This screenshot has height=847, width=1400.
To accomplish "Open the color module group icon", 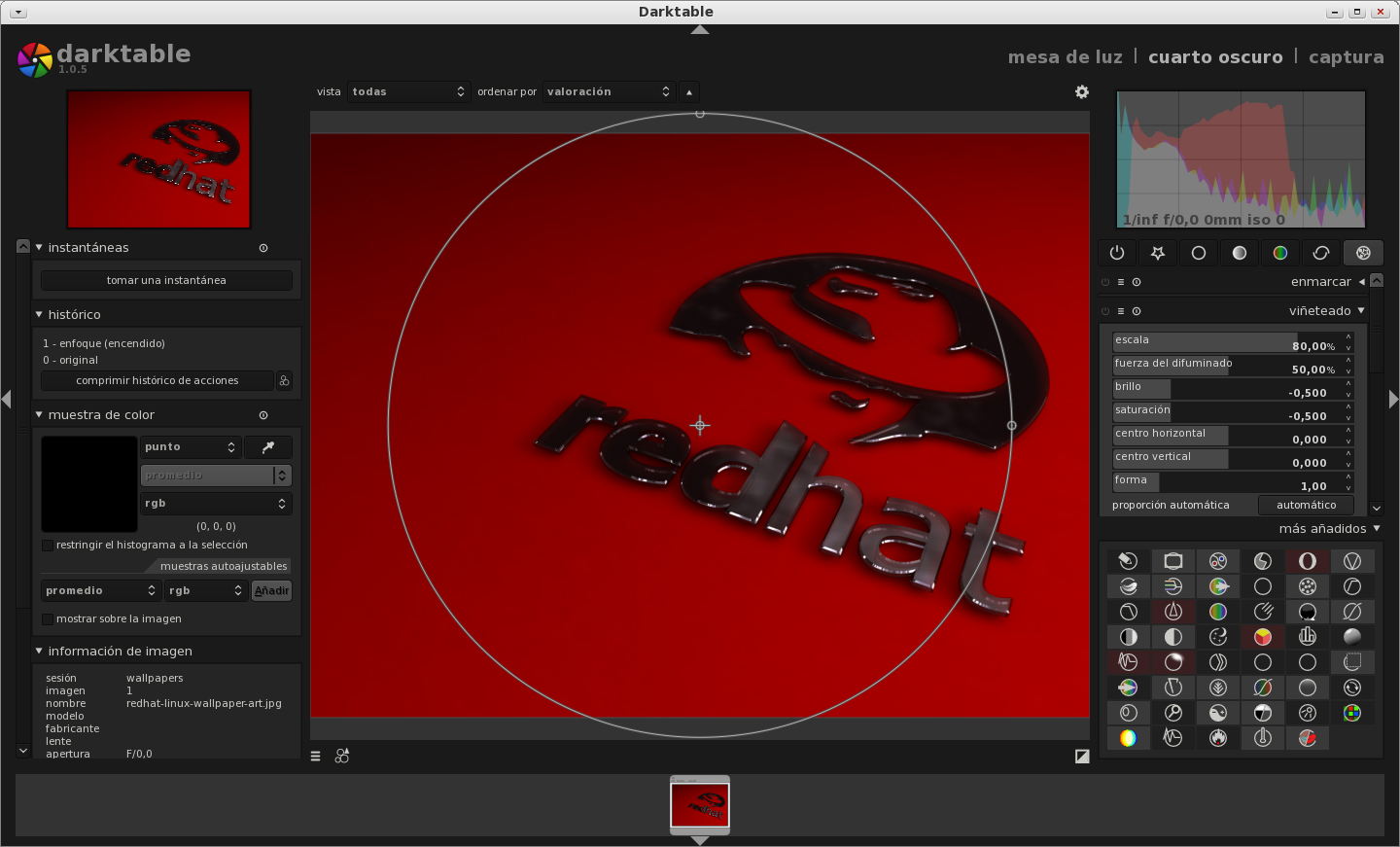I will tap(1280, 253).
